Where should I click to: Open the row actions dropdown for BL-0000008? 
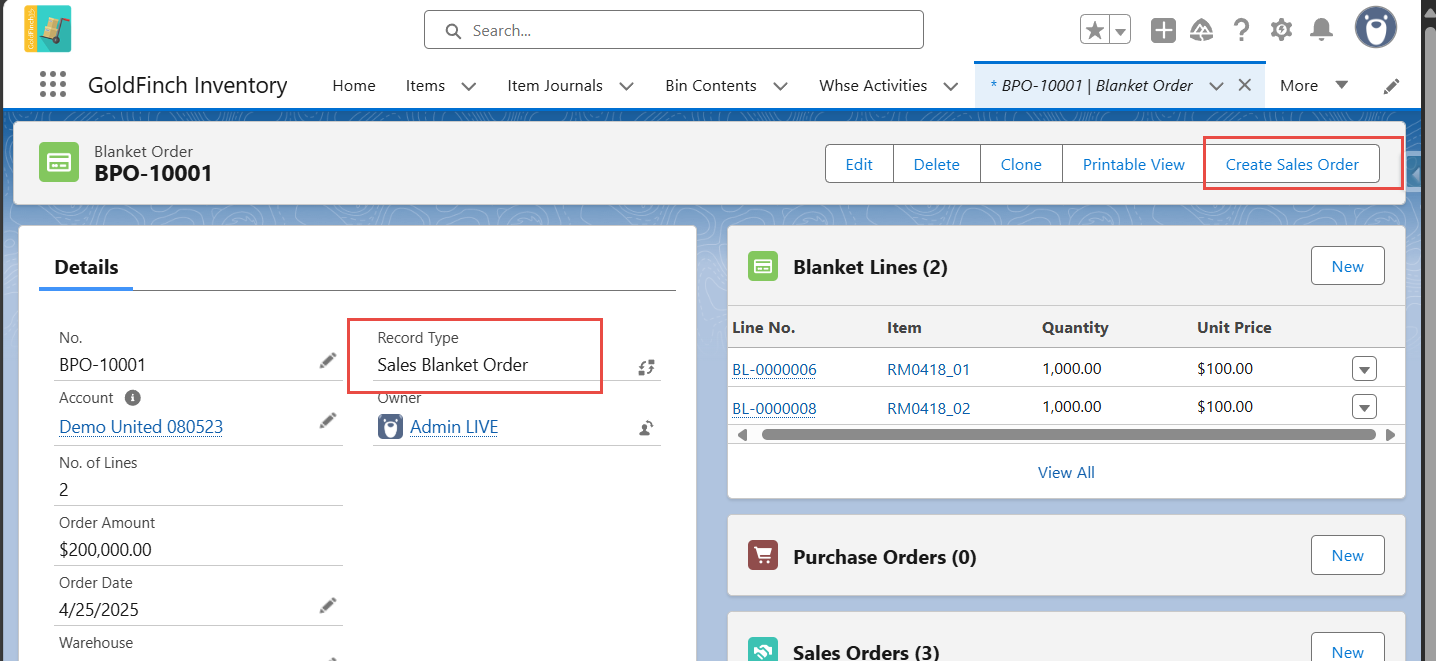coord(1364,407)
